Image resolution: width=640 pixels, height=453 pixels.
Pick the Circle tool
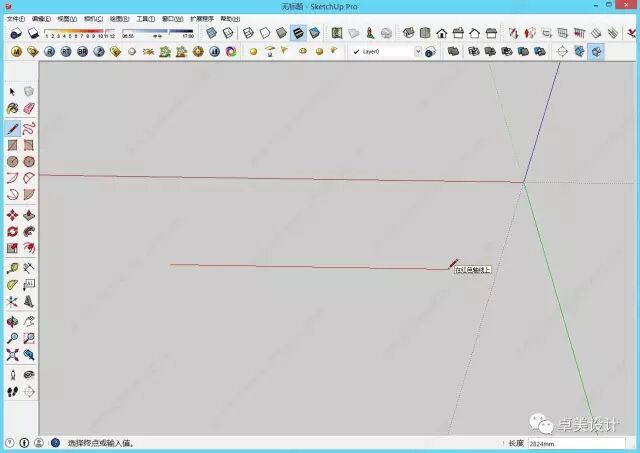[x=12, y=162]
